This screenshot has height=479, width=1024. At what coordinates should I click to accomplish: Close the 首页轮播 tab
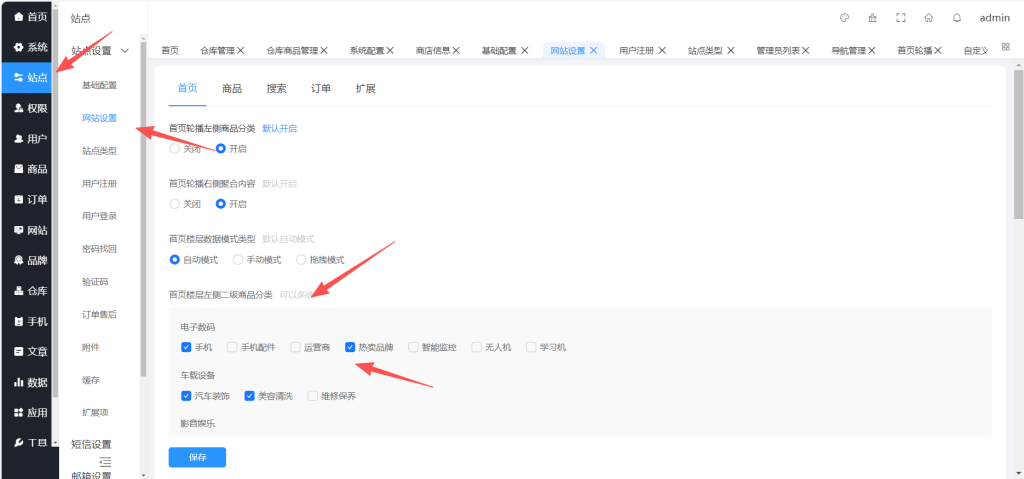tap(938, 50)
